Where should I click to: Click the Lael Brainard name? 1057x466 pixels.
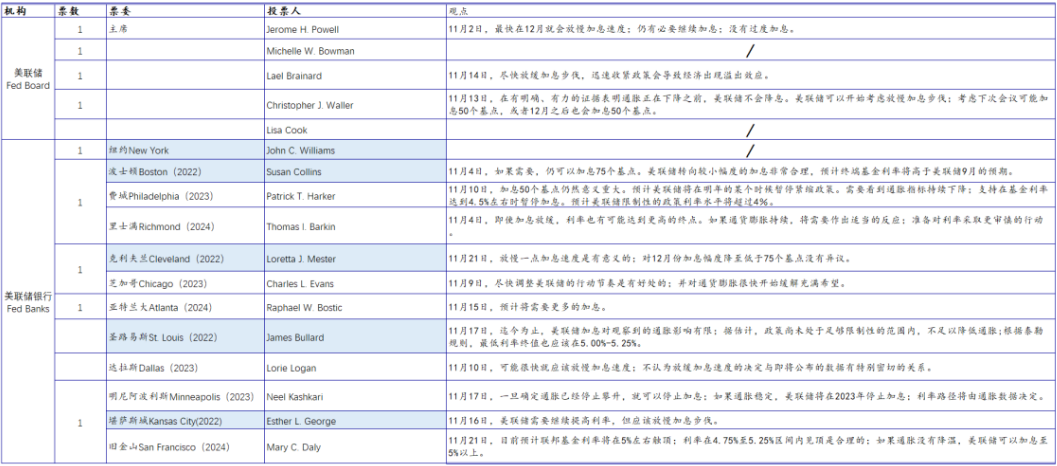tap(294, 76)
